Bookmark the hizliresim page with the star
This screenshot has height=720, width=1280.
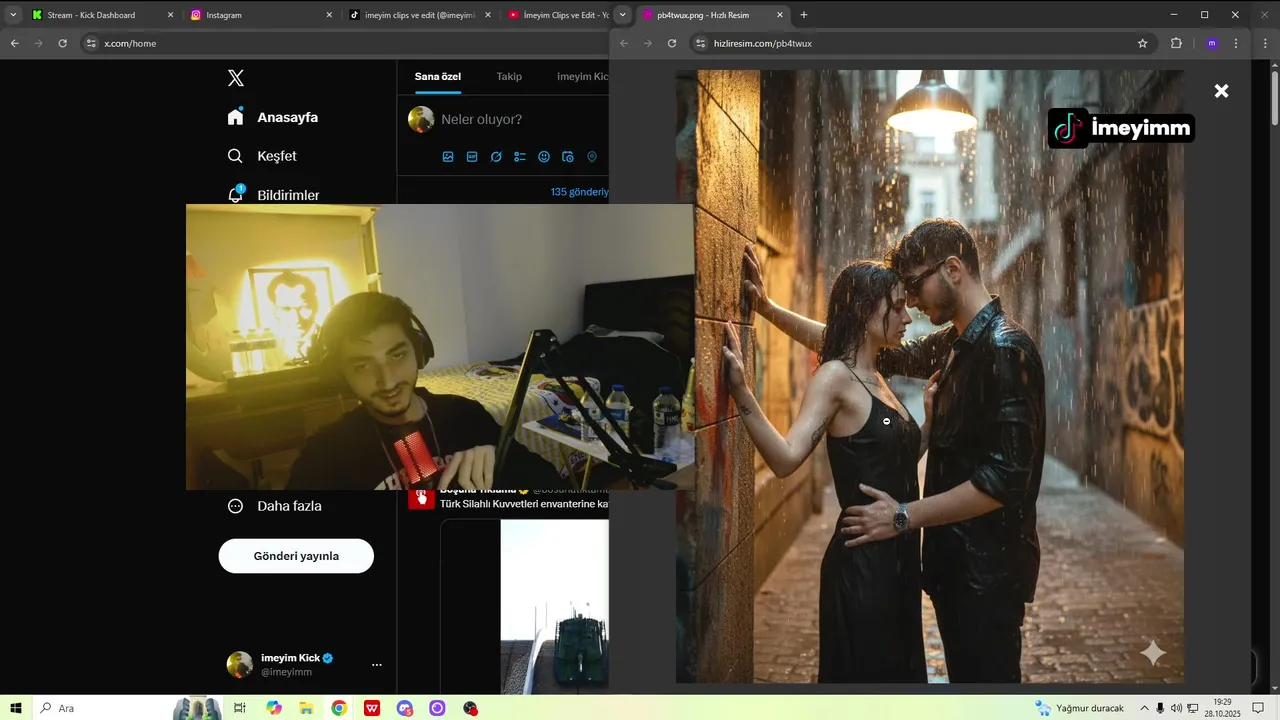coord(1143,43)
